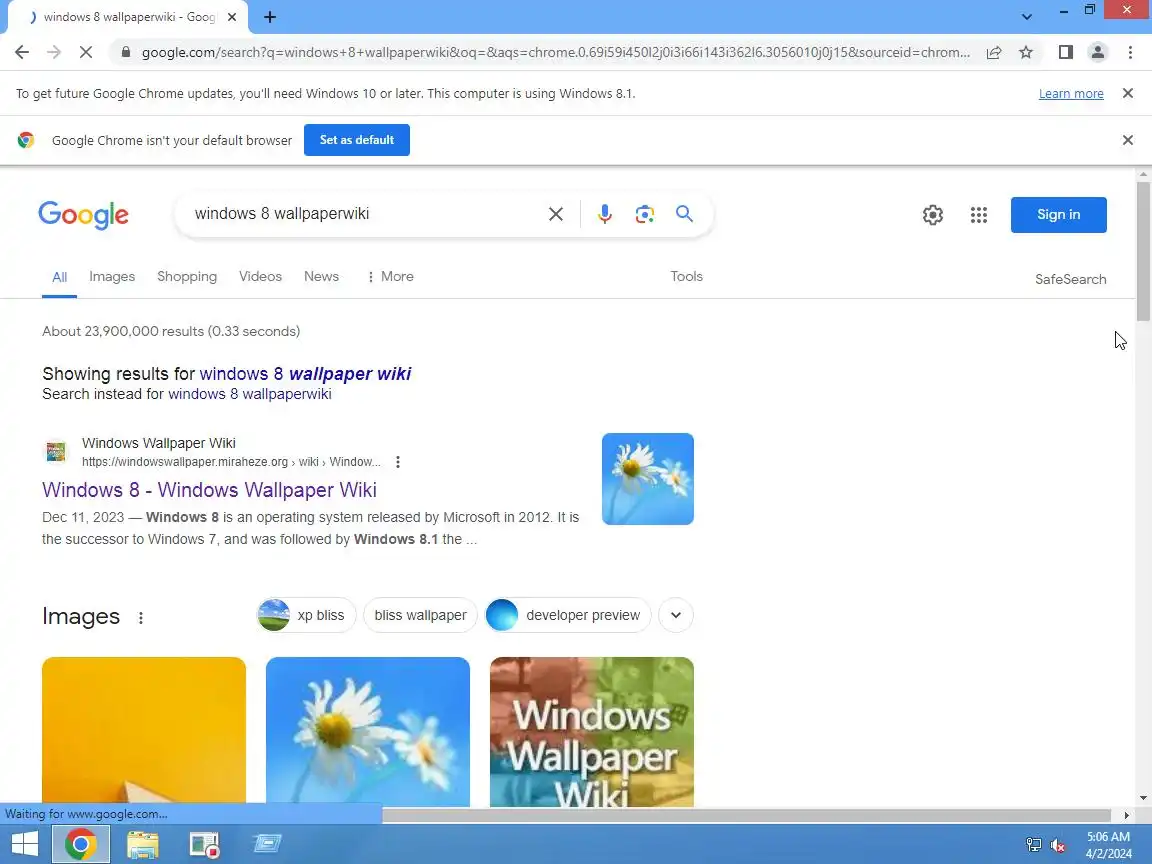Screen dimensions: 1152x864
Task: Open the Google apps grid
Action: pos(978,215)
